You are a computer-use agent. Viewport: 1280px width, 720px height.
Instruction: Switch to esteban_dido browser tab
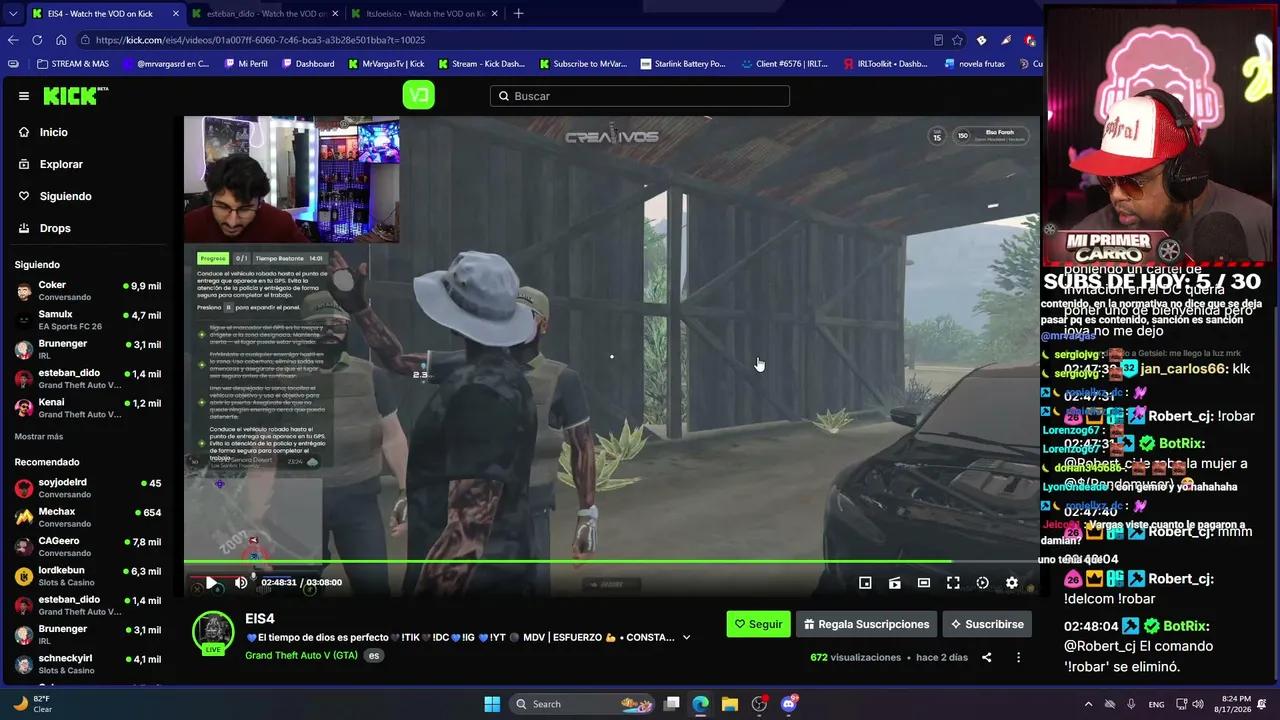click(x=265, y=14)
